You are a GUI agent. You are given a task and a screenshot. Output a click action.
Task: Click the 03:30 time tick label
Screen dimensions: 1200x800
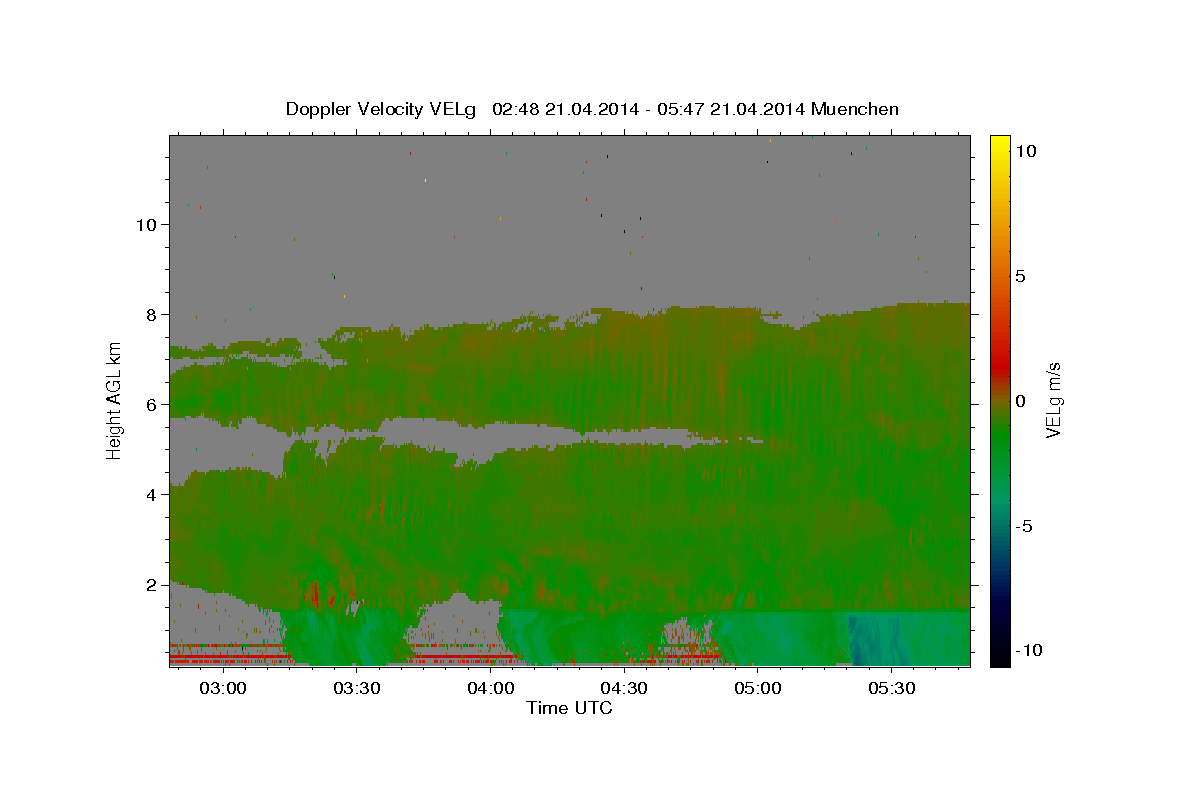click(356, 689)
